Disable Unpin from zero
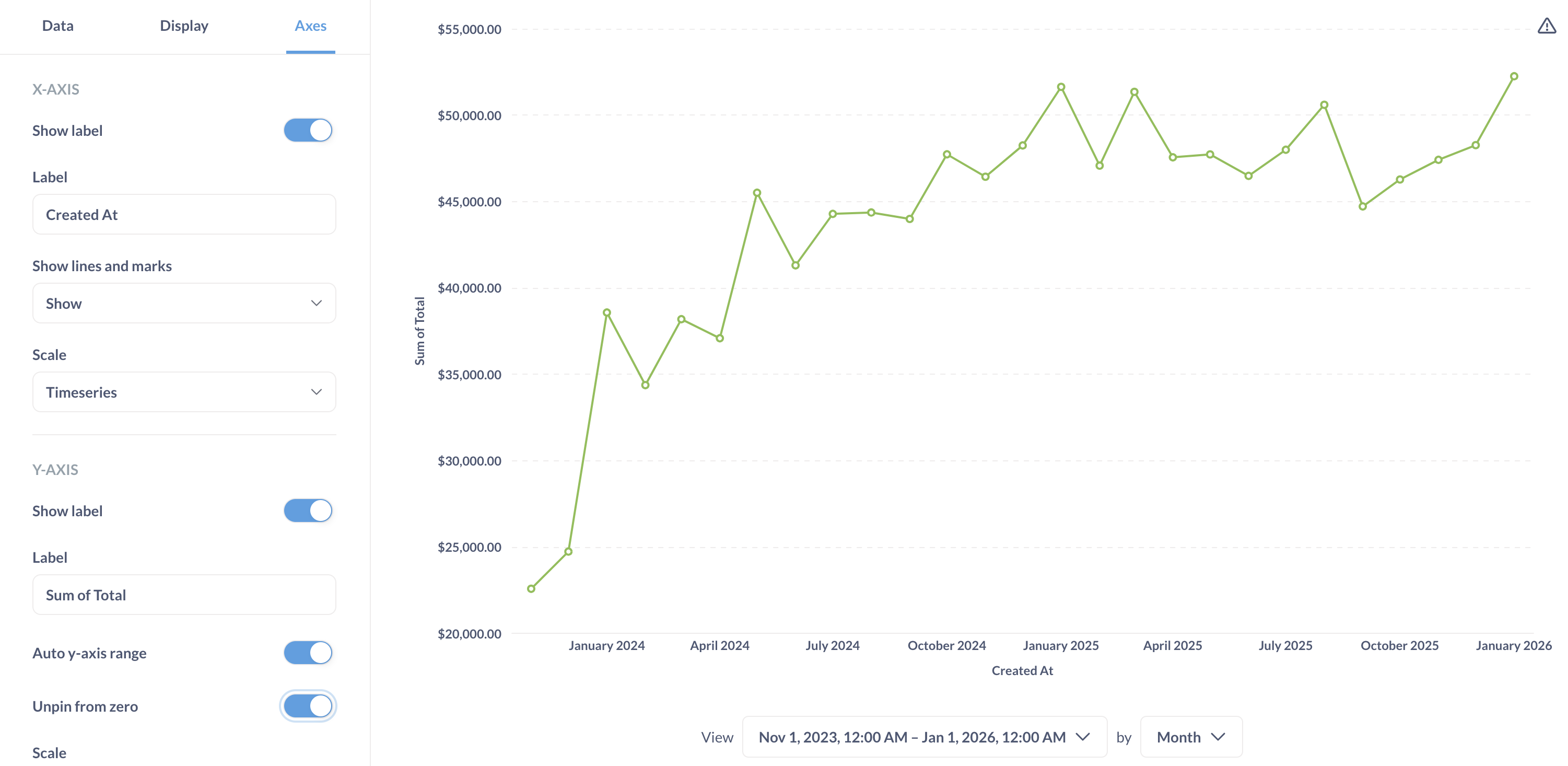This screenshot has height=766, width=1568. 308,706
